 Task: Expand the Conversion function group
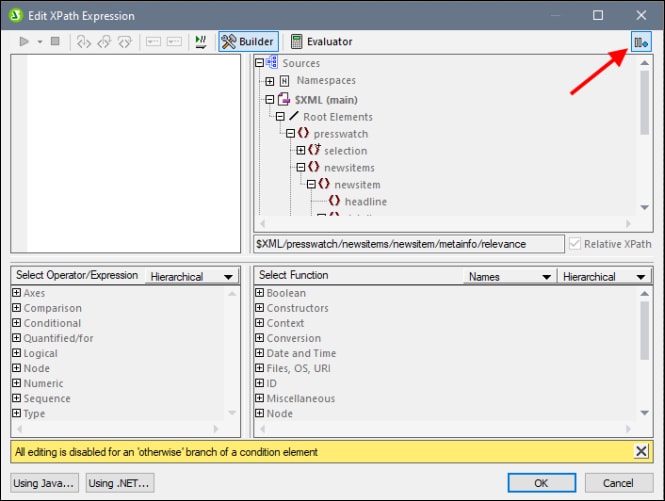point(260,338)
